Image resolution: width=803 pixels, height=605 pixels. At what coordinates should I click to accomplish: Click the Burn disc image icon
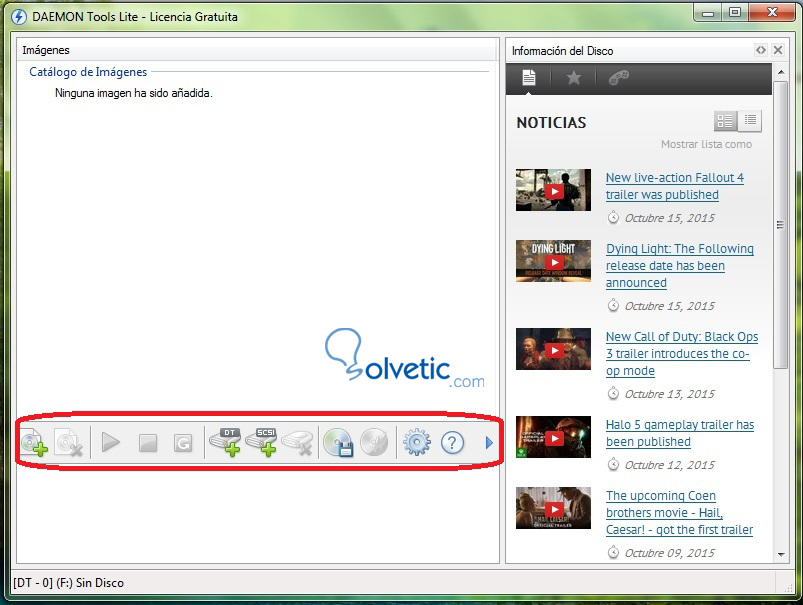[x=374, y=442]
